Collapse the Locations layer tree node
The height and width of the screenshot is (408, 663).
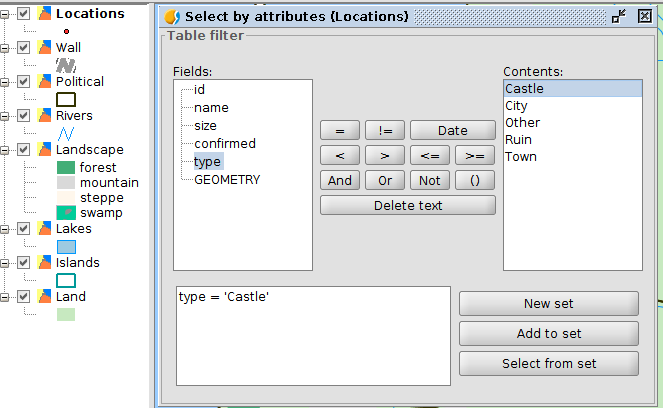pyautogui.click(x=7, y=14)
